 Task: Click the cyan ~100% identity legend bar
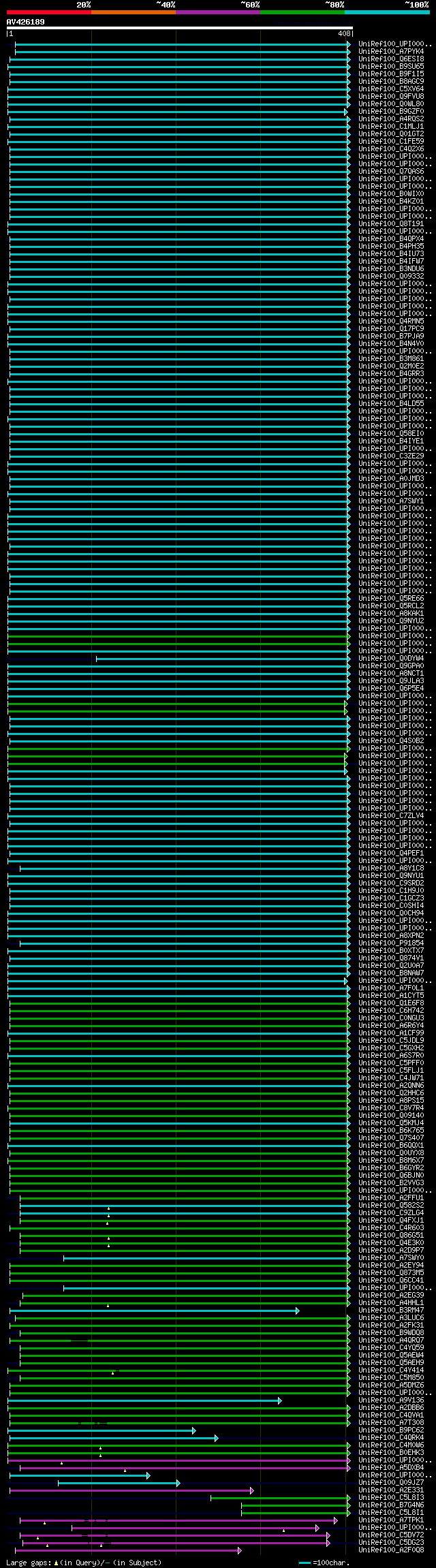coord(387,12)
